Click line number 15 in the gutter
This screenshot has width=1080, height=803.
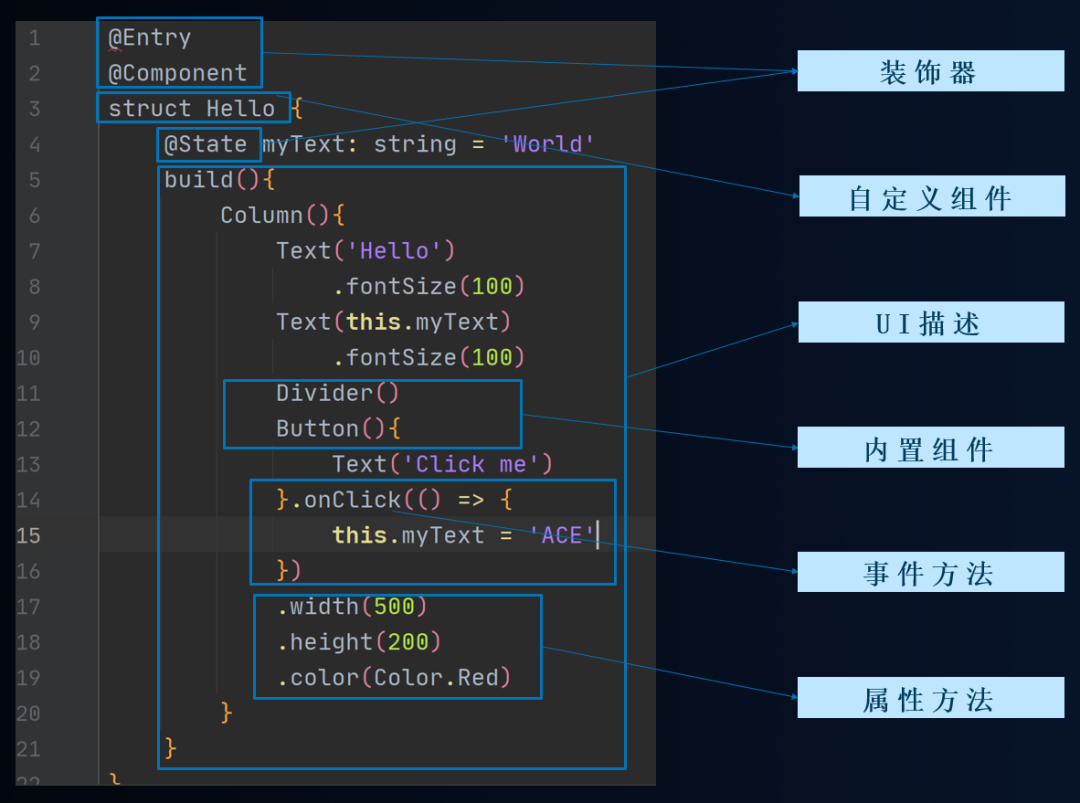click(28, 535)
